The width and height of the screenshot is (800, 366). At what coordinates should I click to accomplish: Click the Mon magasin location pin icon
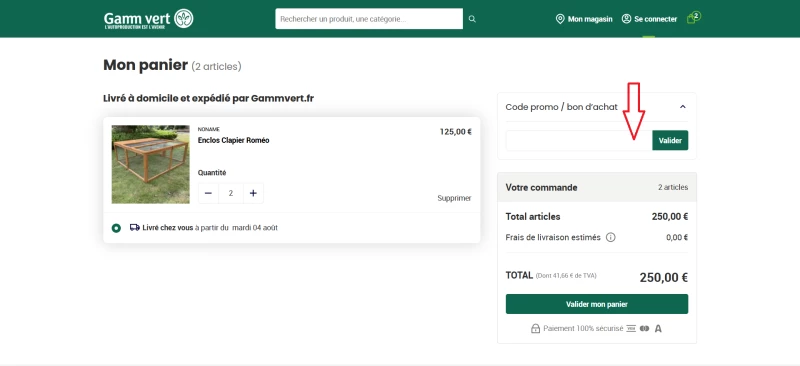[x=560, y=19]
